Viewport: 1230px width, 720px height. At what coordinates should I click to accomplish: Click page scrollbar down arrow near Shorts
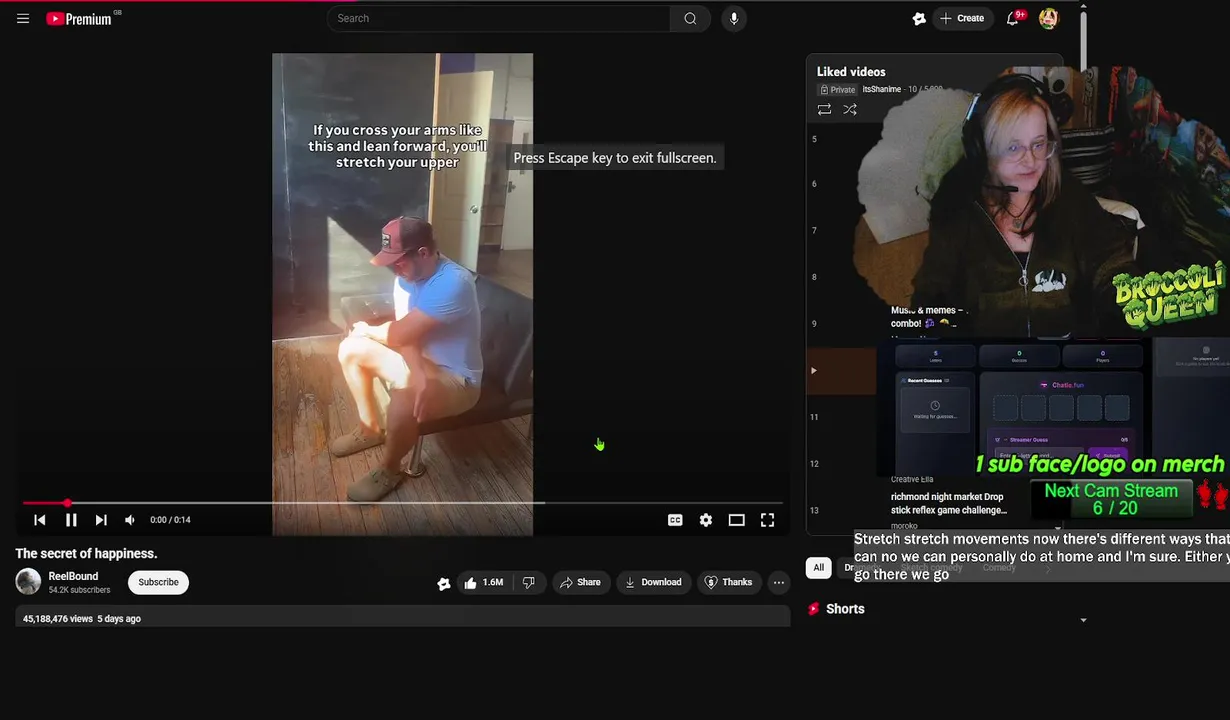[1083, 620]
